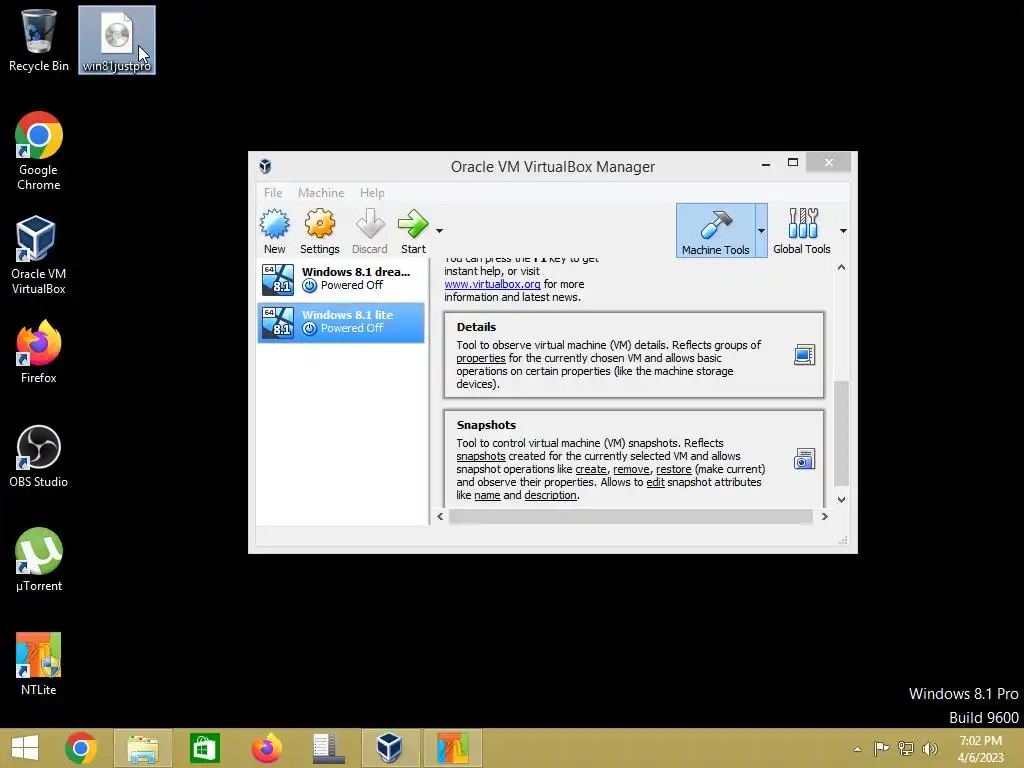Screen dimensions: 1024x768
Task: Open the Help menu
Action: coord(372,193)
